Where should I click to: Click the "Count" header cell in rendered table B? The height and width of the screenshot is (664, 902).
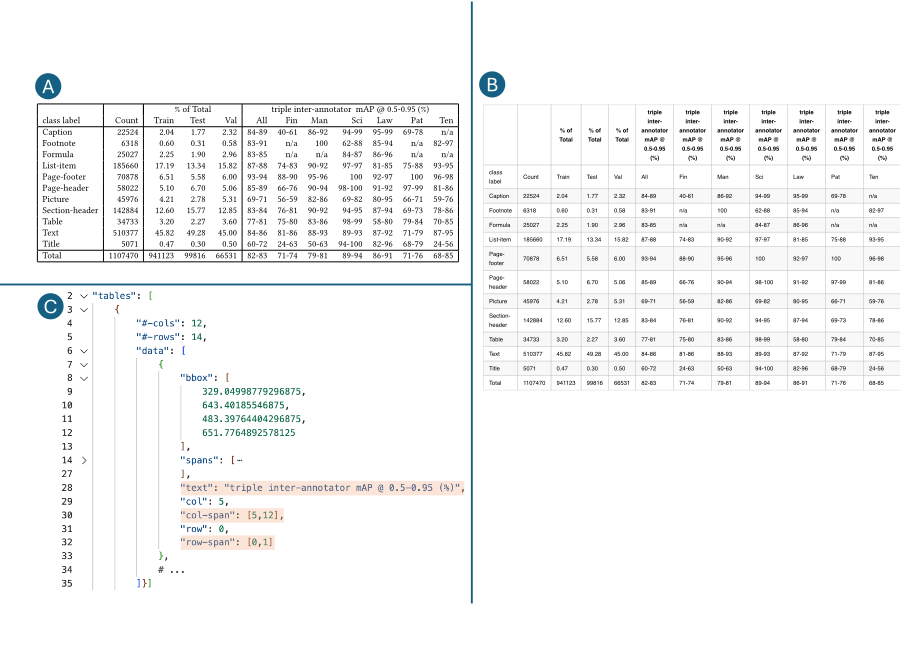530,177
